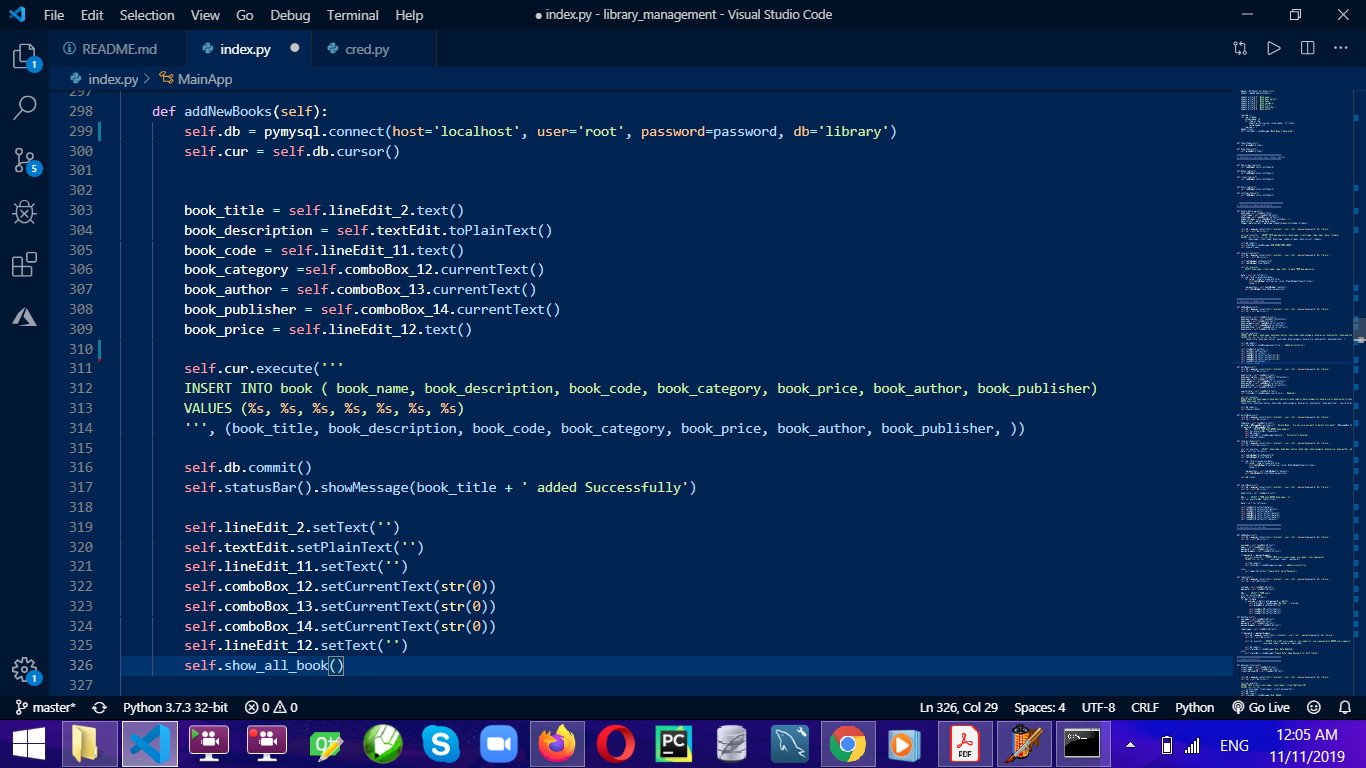Open the Source Control view
This screenshot has height=768, width=1366.
tap(24, 160)
